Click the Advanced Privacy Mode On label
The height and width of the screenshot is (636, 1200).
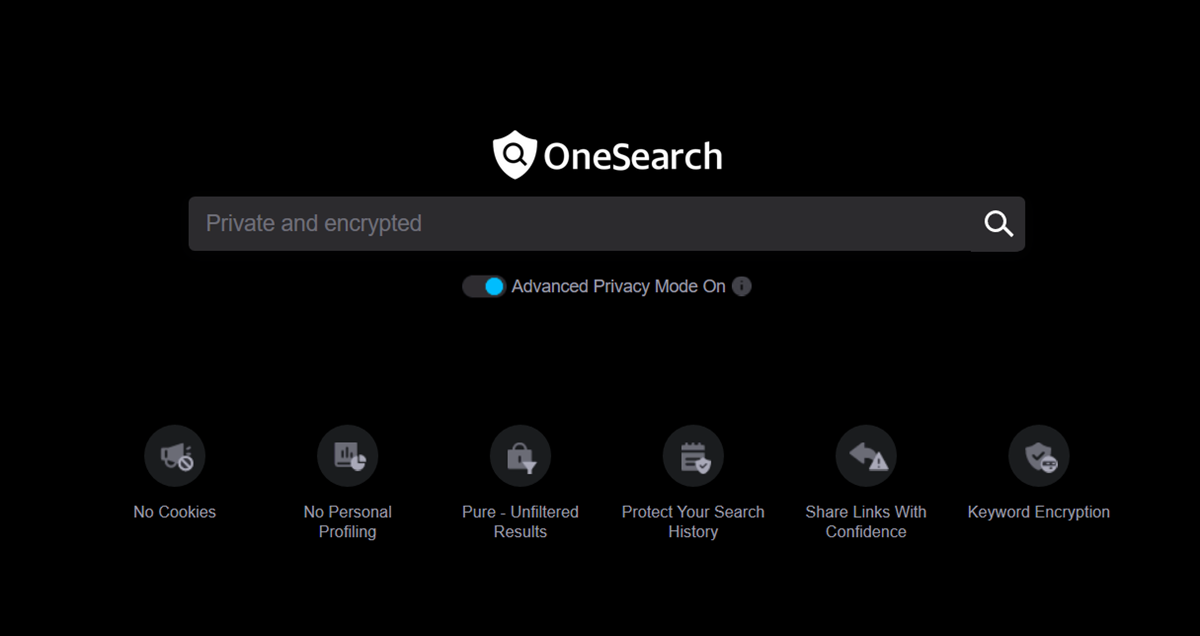click(618, 286)
